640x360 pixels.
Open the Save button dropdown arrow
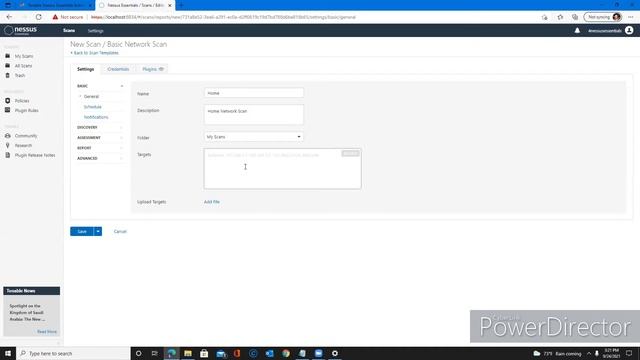[x=98, y=231]
